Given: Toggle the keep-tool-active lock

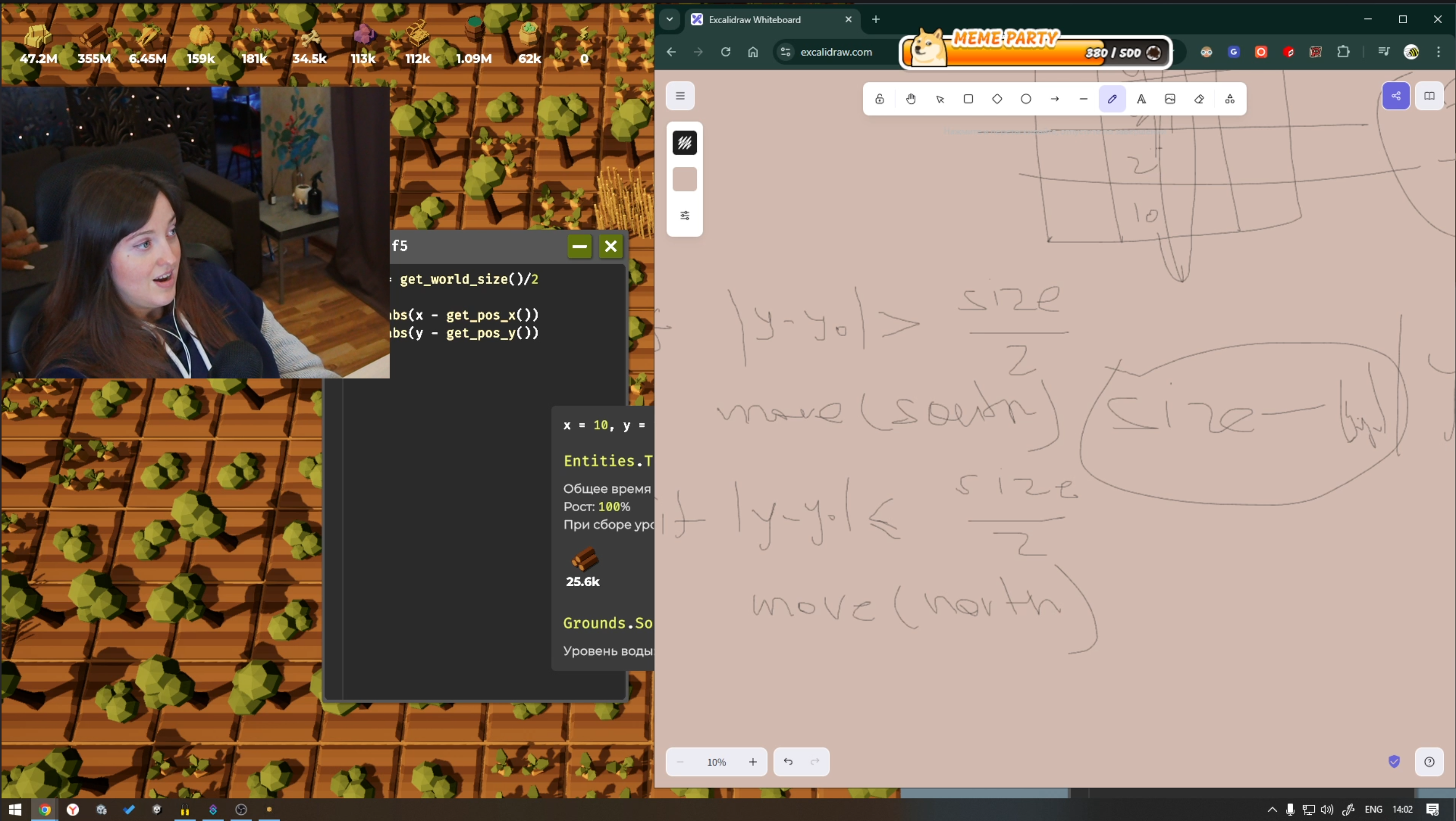Looking at the screenshot, I should [880, 99].
